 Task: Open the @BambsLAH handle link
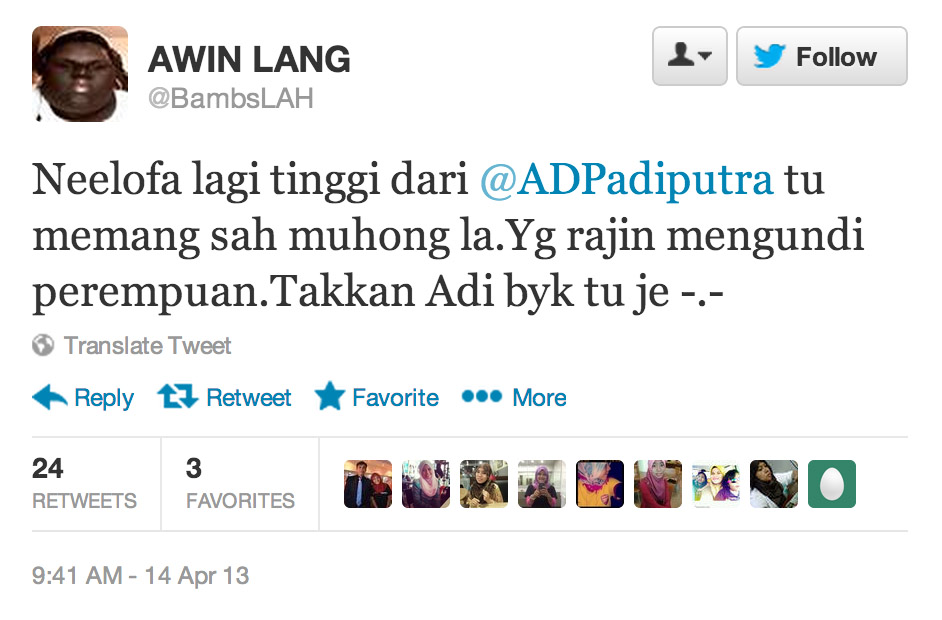click(231, 99)
